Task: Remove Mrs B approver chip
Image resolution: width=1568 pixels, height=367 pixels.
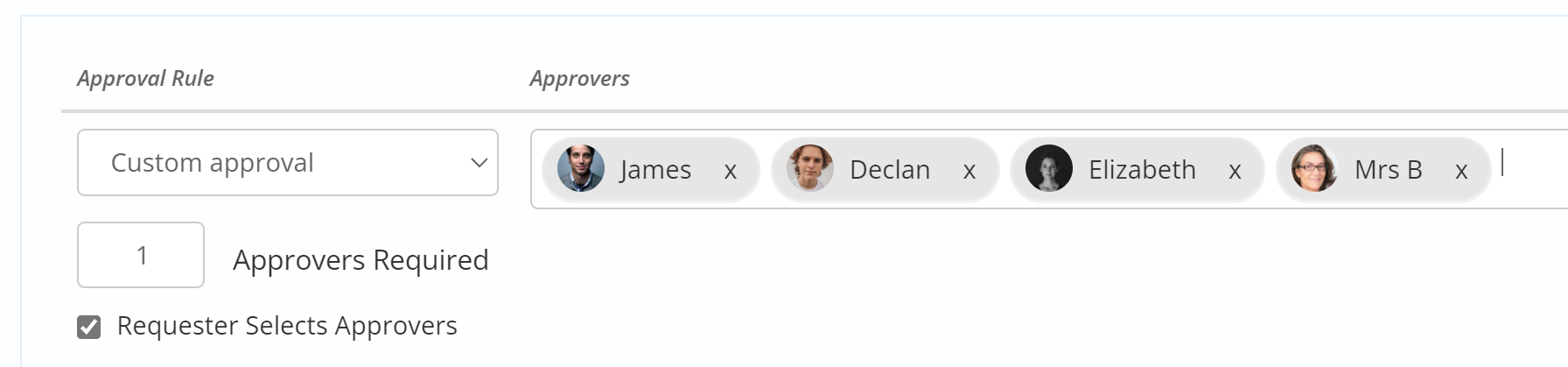Action: point(1461,171)
